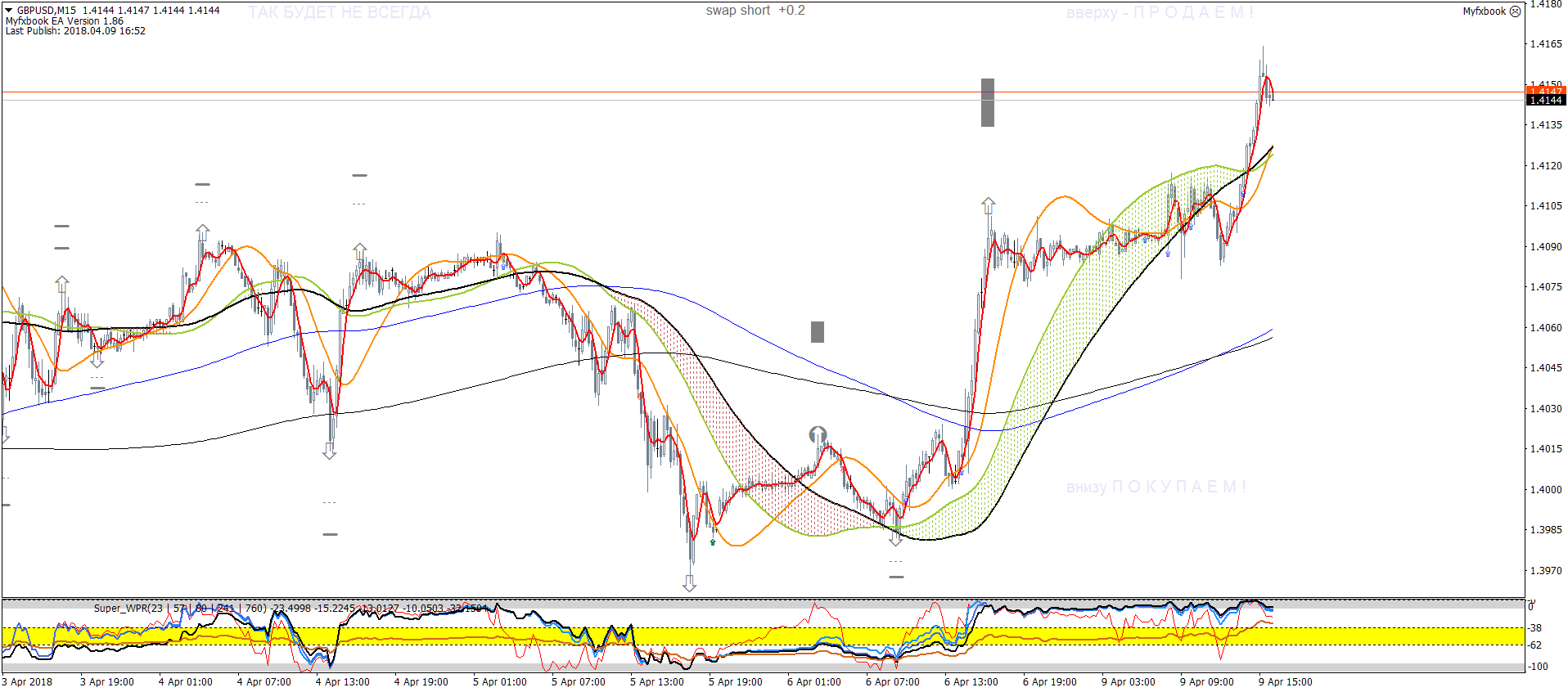Click the -62 level on the indicator scale
The width and height of the screenshot is (1568, 692).
[x=1535, y=645]
